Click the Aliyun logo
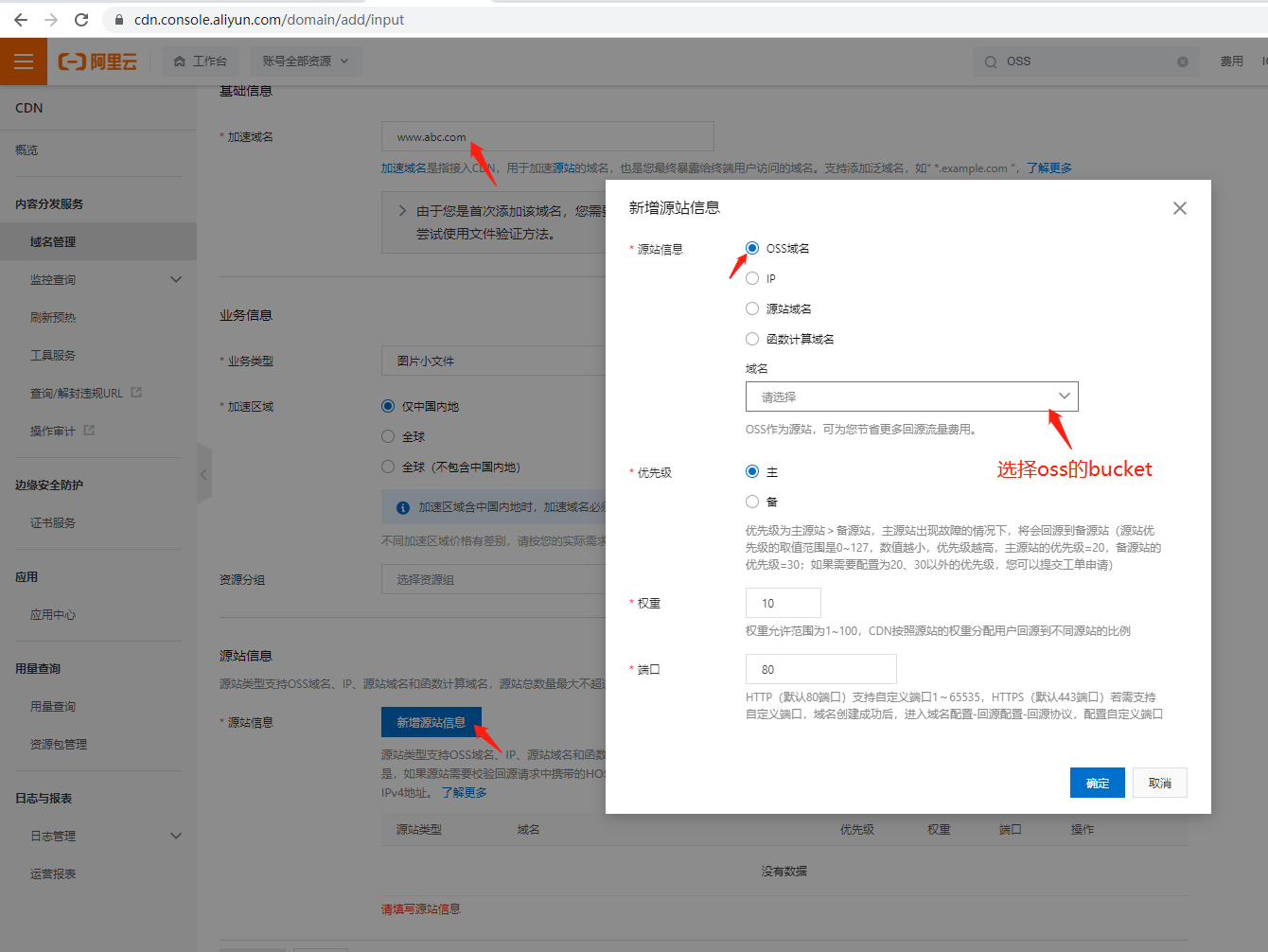1268x952 pixels. point(97,62)
